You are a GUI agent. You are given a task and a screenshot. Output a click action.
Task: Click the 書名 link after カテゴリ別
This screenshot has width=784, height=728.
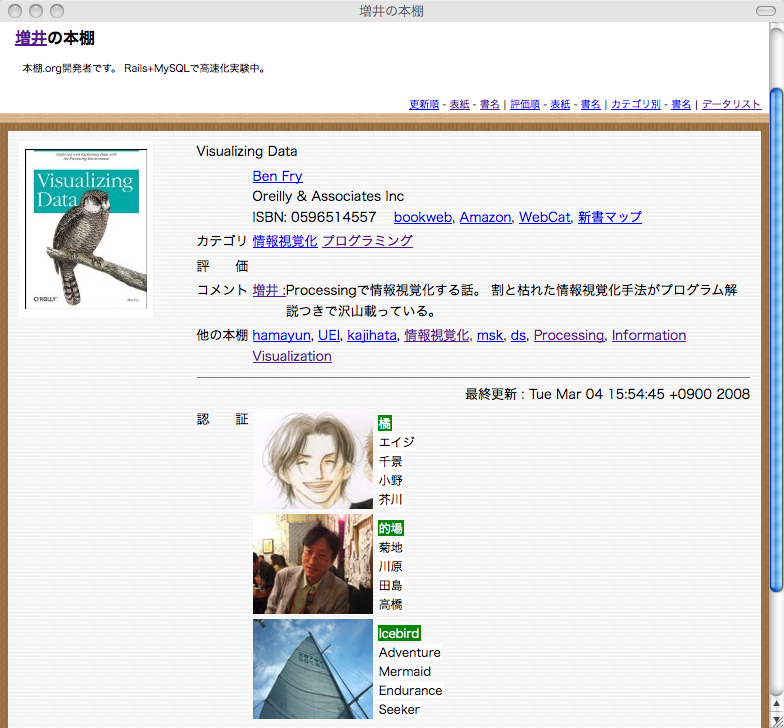(x=681, y=104)
